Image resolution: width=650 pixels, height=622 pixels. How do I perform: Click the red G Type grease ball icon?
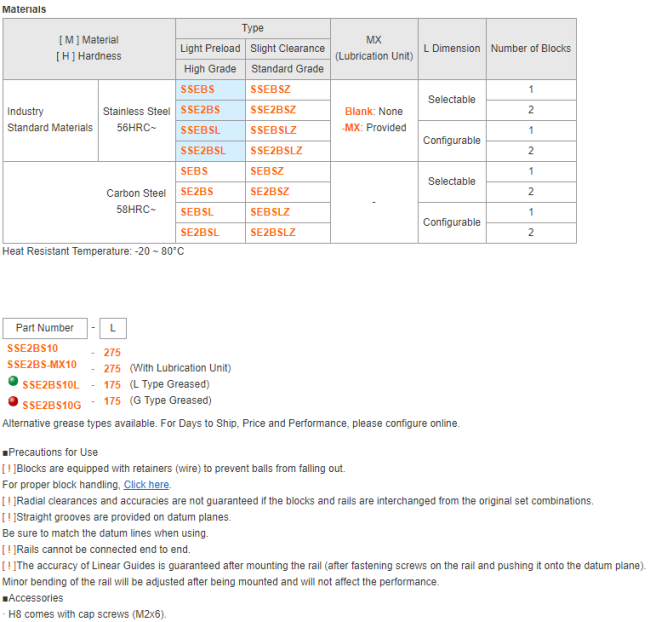click(x=12, y=400)
